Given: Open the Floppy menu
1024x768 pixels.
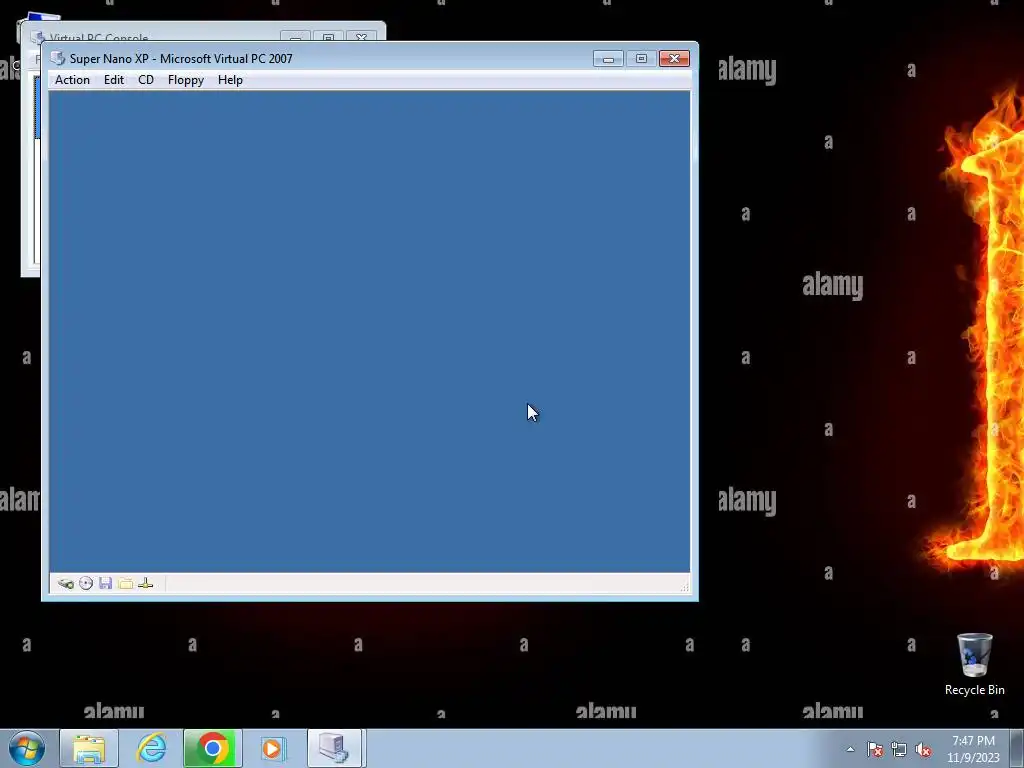Looking at the screenshot, I should coord(185,80).
